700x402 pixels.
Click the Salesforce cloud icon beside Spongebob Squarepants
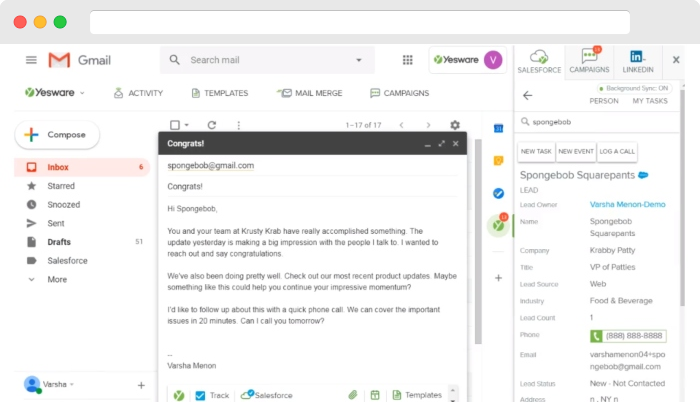[643, 175]
